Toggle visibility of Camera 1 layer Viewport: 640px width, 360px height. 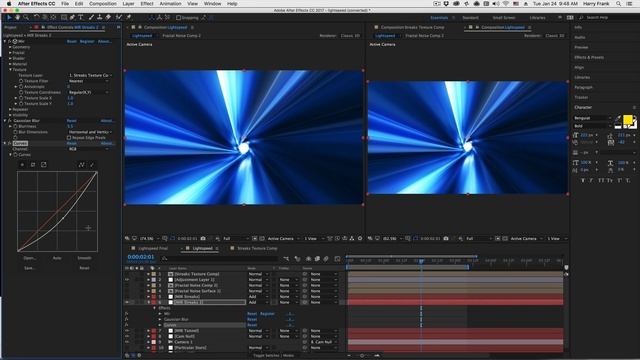click(127, 342)
